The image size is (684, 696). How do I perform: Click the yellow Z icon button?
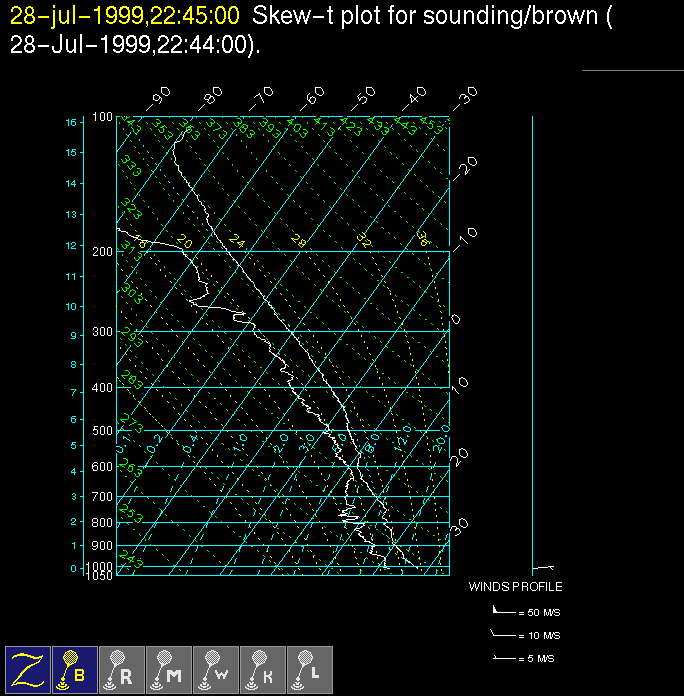point(28,669)
